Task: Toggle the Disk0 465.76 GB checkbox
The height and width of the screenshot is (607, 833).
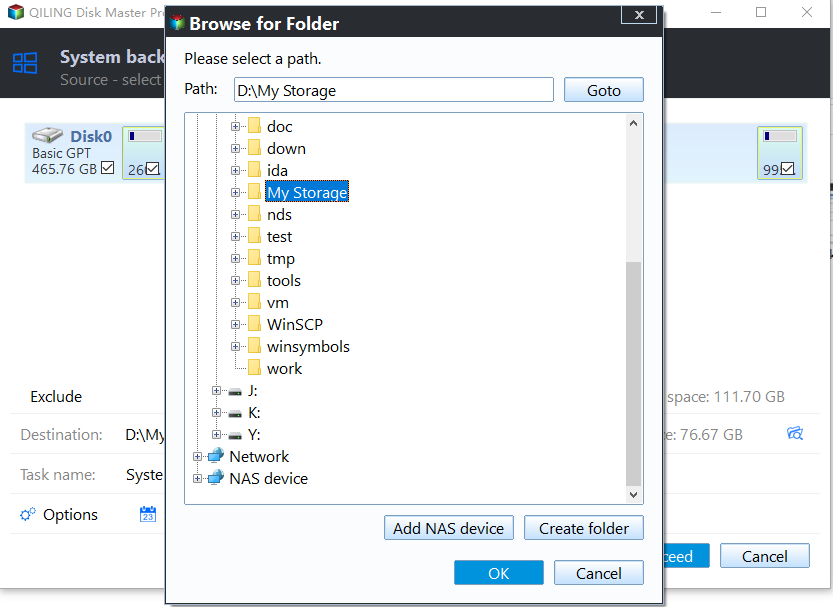Action: pos(107,168)
